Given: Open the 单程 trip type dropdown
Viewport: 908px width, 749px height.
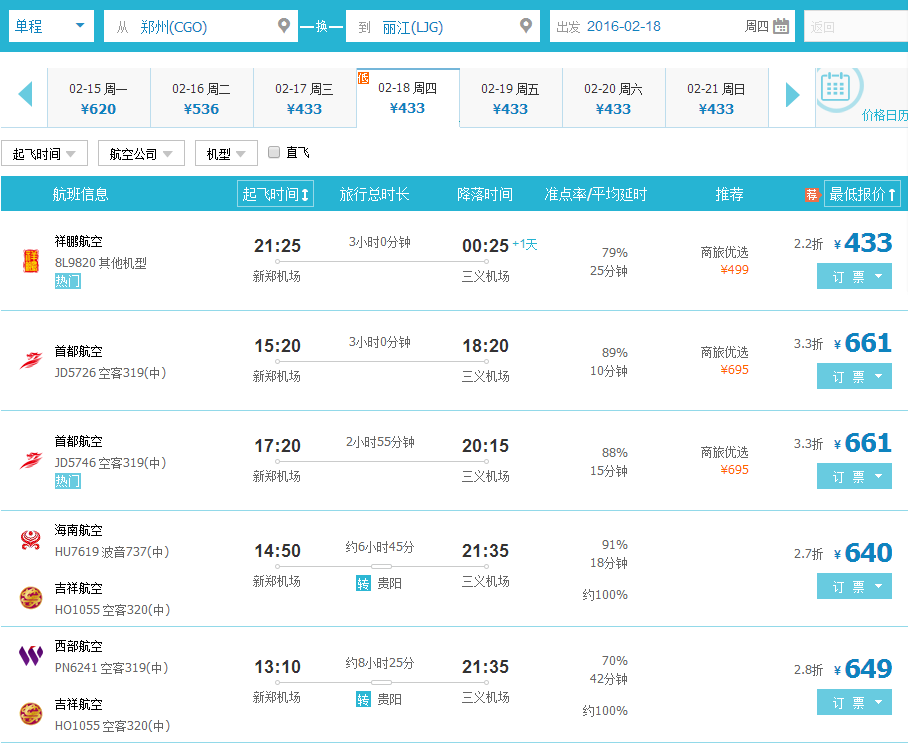Looking at the screenshot, I should 50,26.
